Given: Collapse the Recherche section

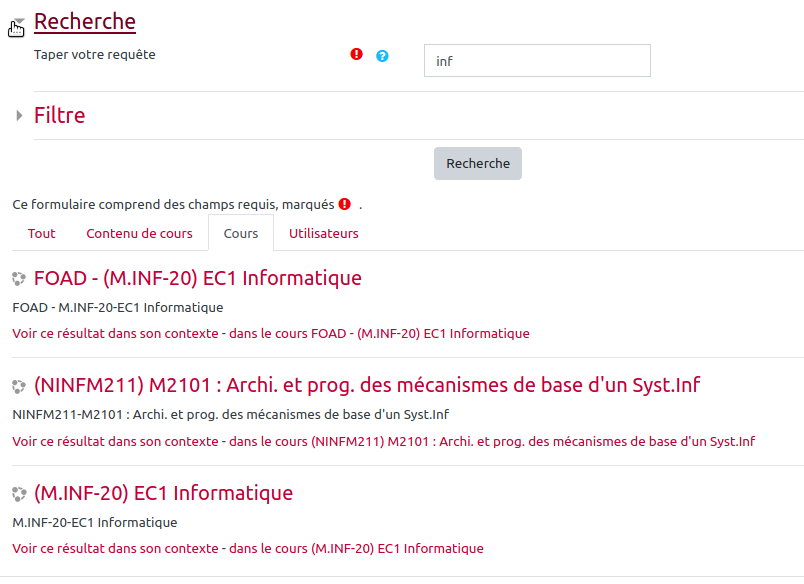Looking at the screenshot, I should point(85,21).
